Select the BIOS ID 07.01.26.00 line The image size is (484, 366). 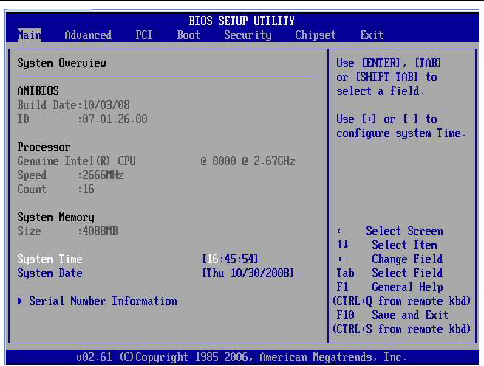[82, 119]
